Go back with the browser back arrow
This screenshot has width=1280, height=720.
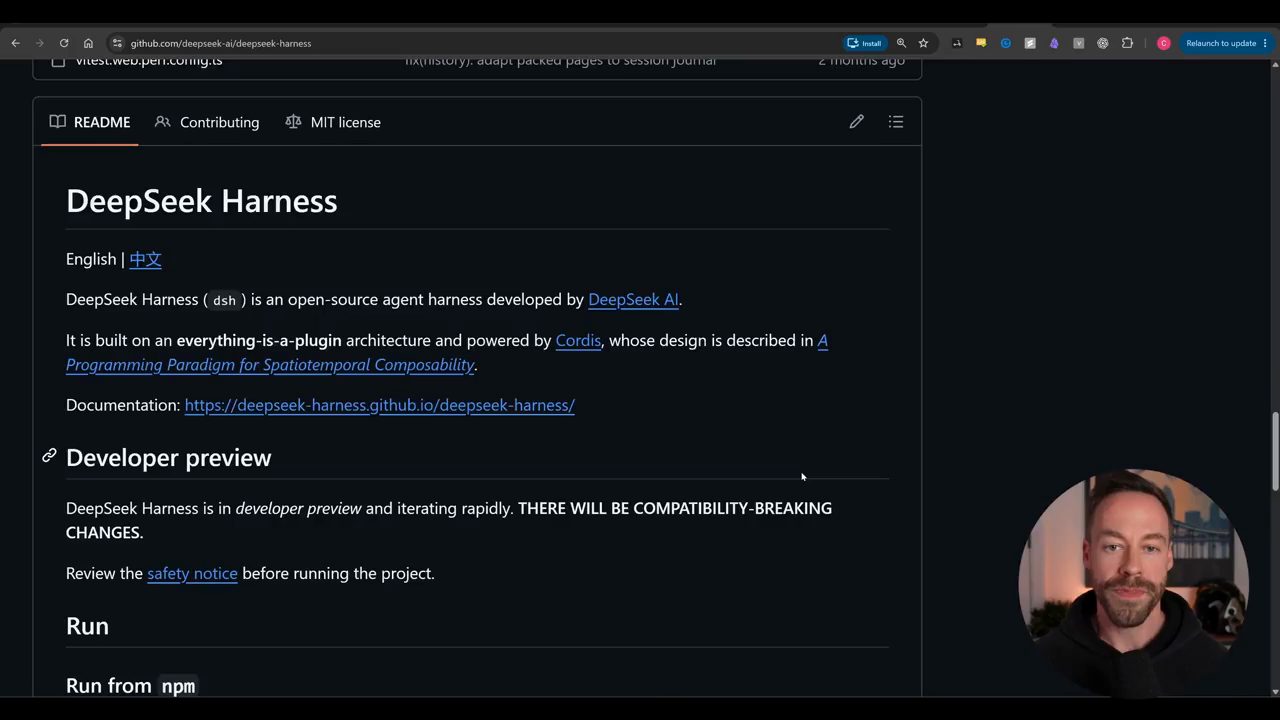click(15, 43)
